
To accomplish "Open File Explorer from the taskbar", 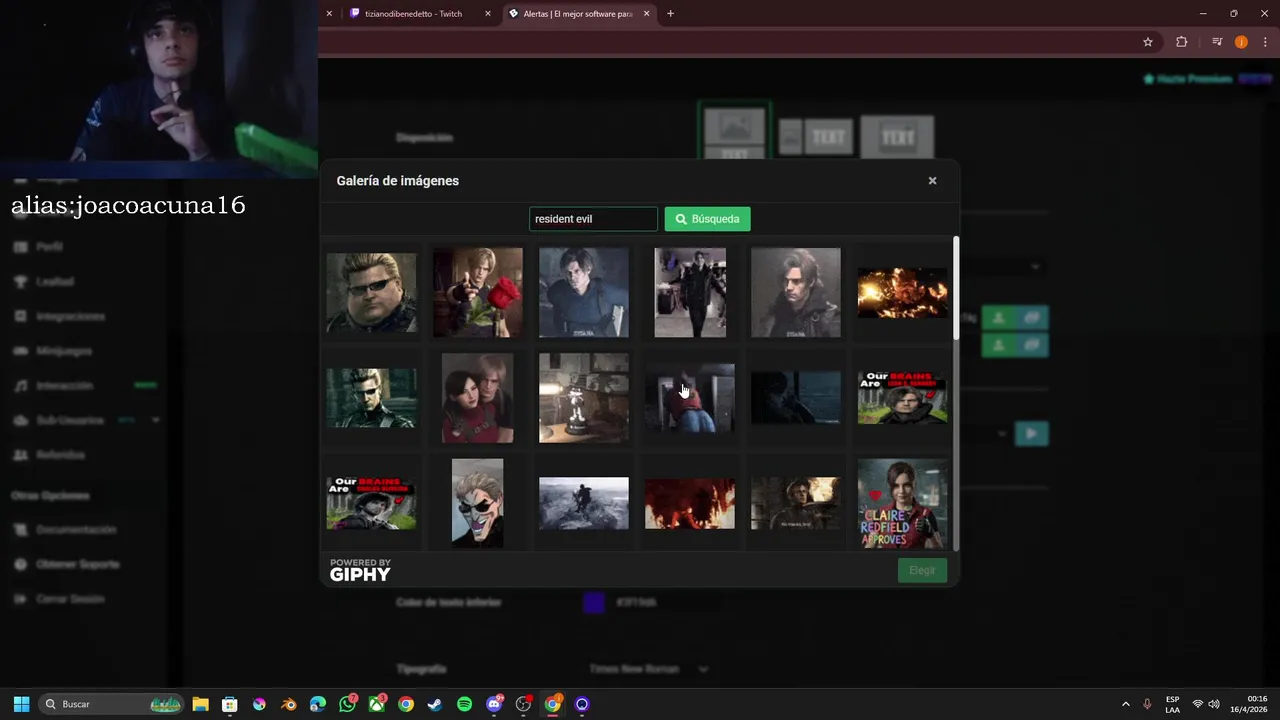I will point(200,704).
